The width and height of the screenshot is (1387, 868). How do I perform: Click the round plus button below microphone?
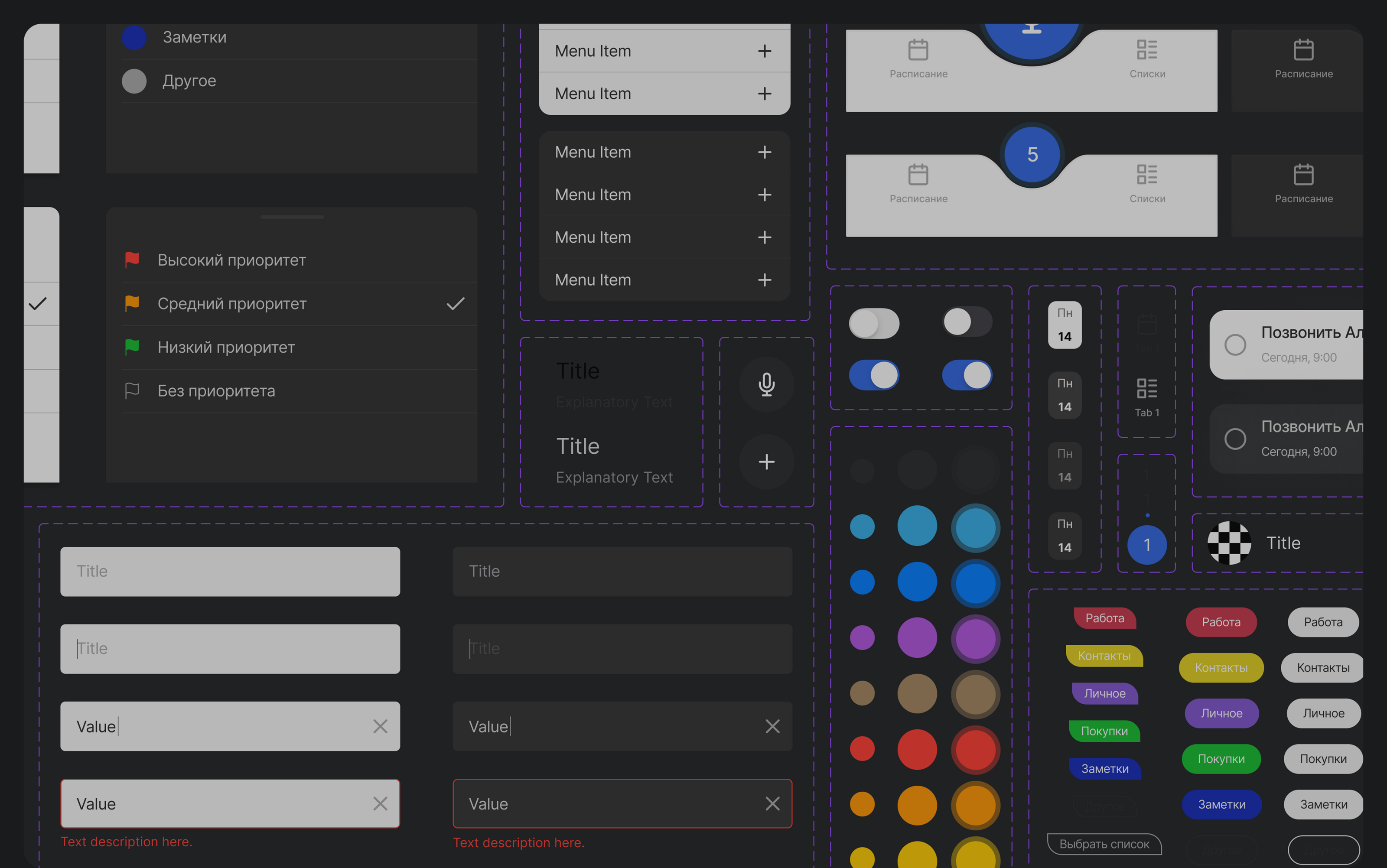(766, 462)
